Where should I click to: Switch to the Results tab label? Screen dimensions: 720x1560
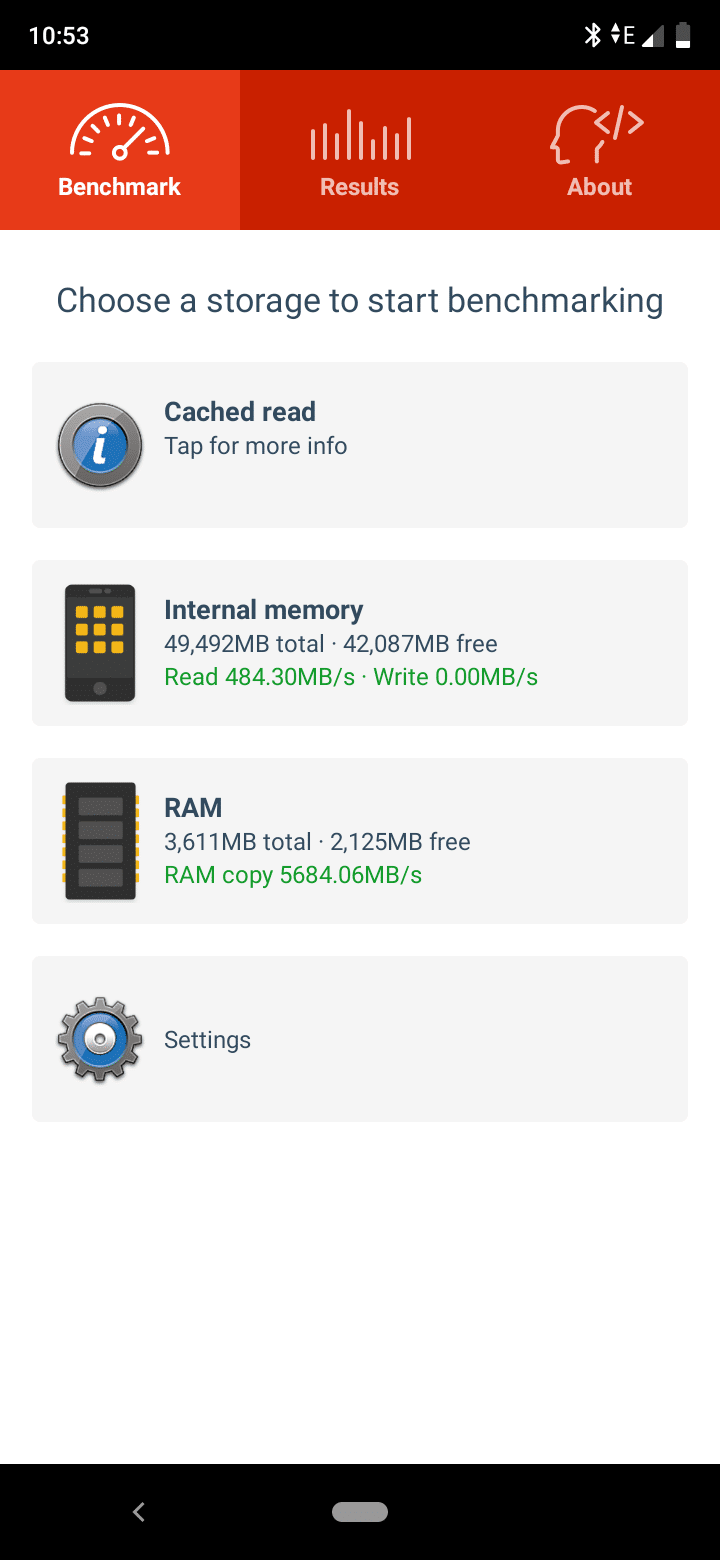click(359, 187)
